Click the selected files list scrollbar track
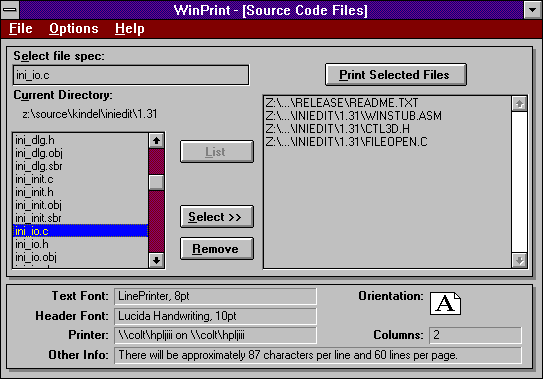The height and width of the screenshot is (379, 543). pos(519,182)
